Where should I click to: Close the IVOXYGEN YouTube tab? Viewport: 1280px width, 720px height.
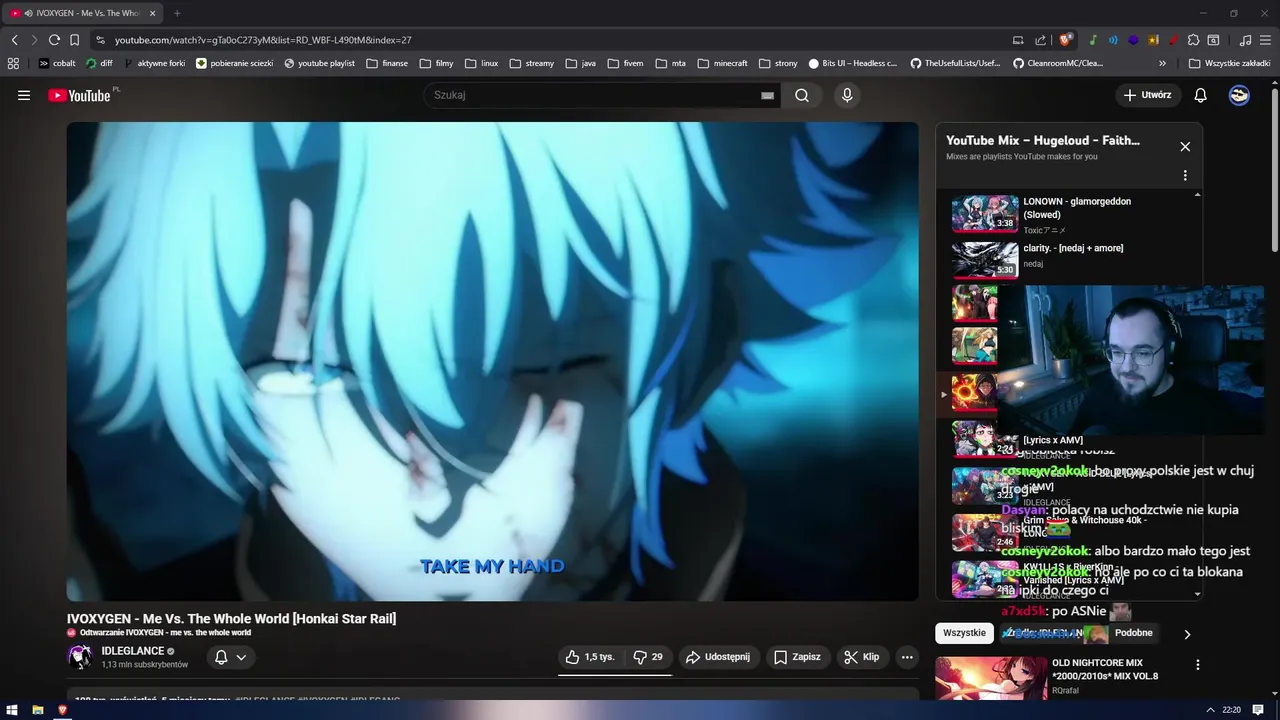pos(153,13)
